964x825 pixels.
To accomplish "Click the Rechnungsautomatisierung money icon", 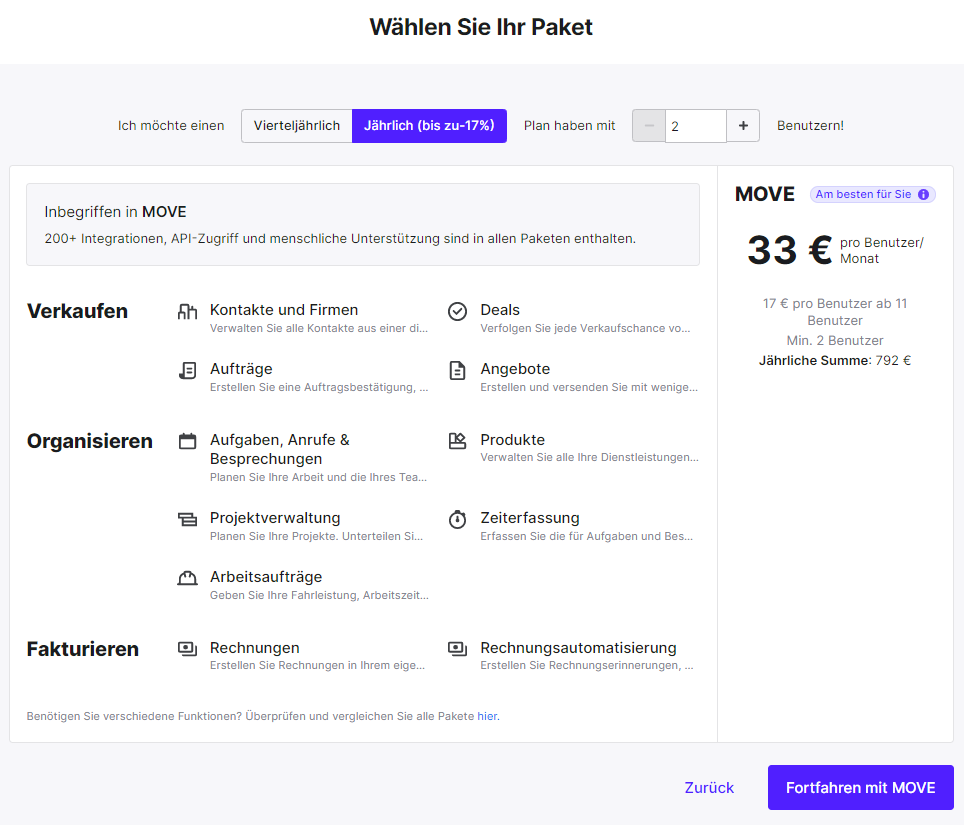I will 457,649.
